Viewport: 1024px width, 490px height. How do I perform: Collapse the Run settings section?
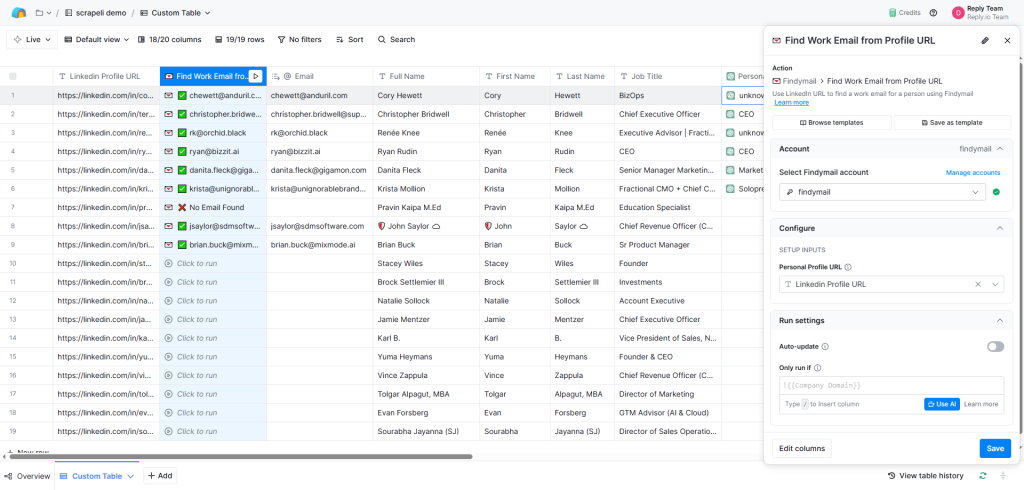[x=1000, y=321]
